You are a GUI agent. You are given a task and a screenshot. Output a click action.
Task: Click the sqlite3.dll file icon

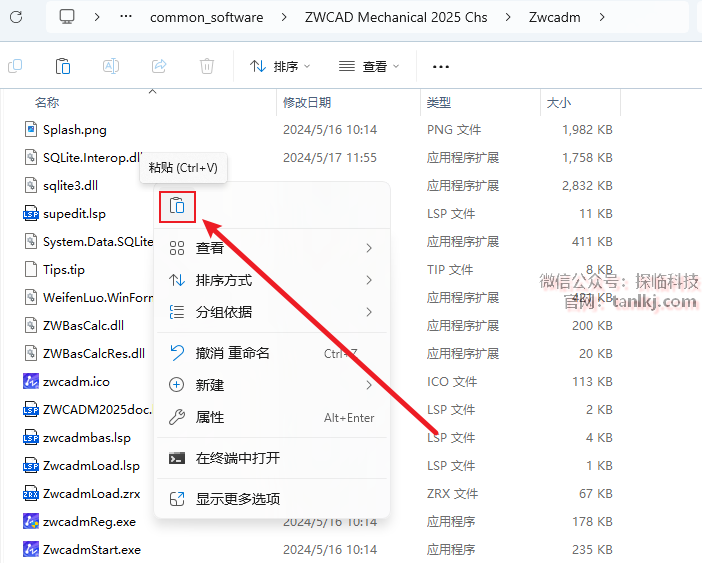click(31, 185)
